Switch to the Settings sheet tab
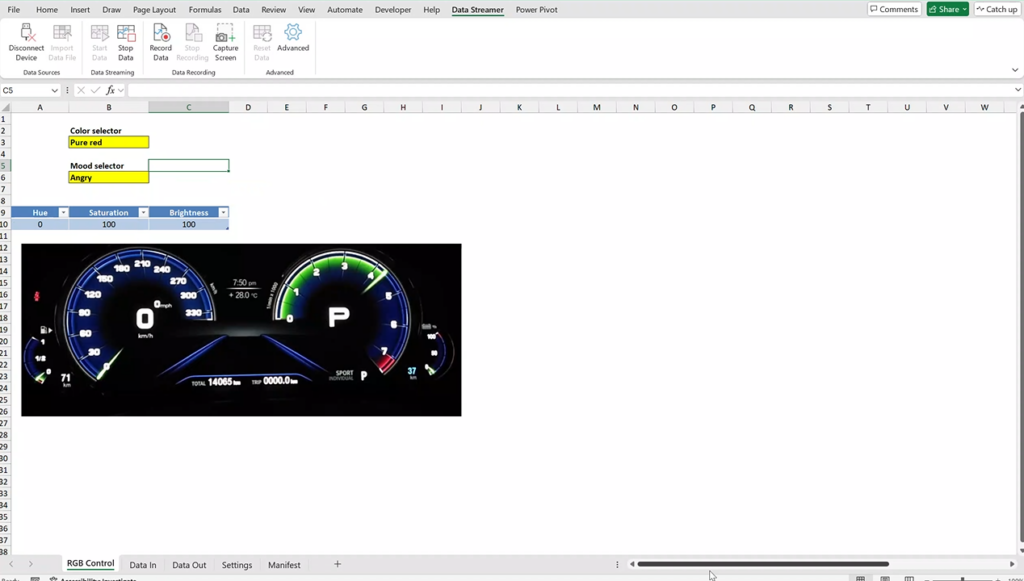Image resolution: width=1024 pixels, height=581 pixels. pos(237,565)
